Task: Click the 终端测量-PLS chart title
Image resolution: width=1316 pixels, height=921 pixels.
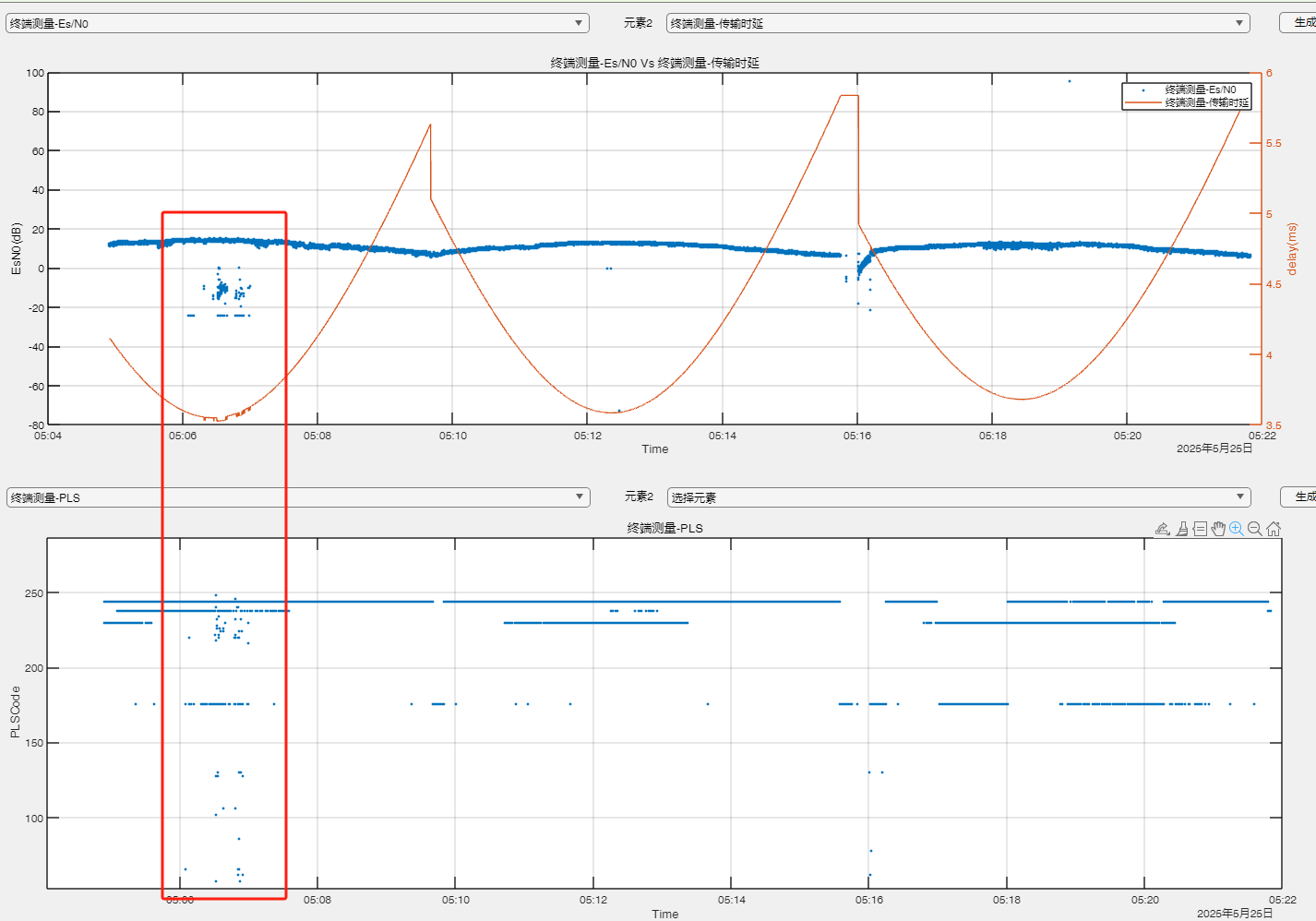Action: click(x=664, y=528)
